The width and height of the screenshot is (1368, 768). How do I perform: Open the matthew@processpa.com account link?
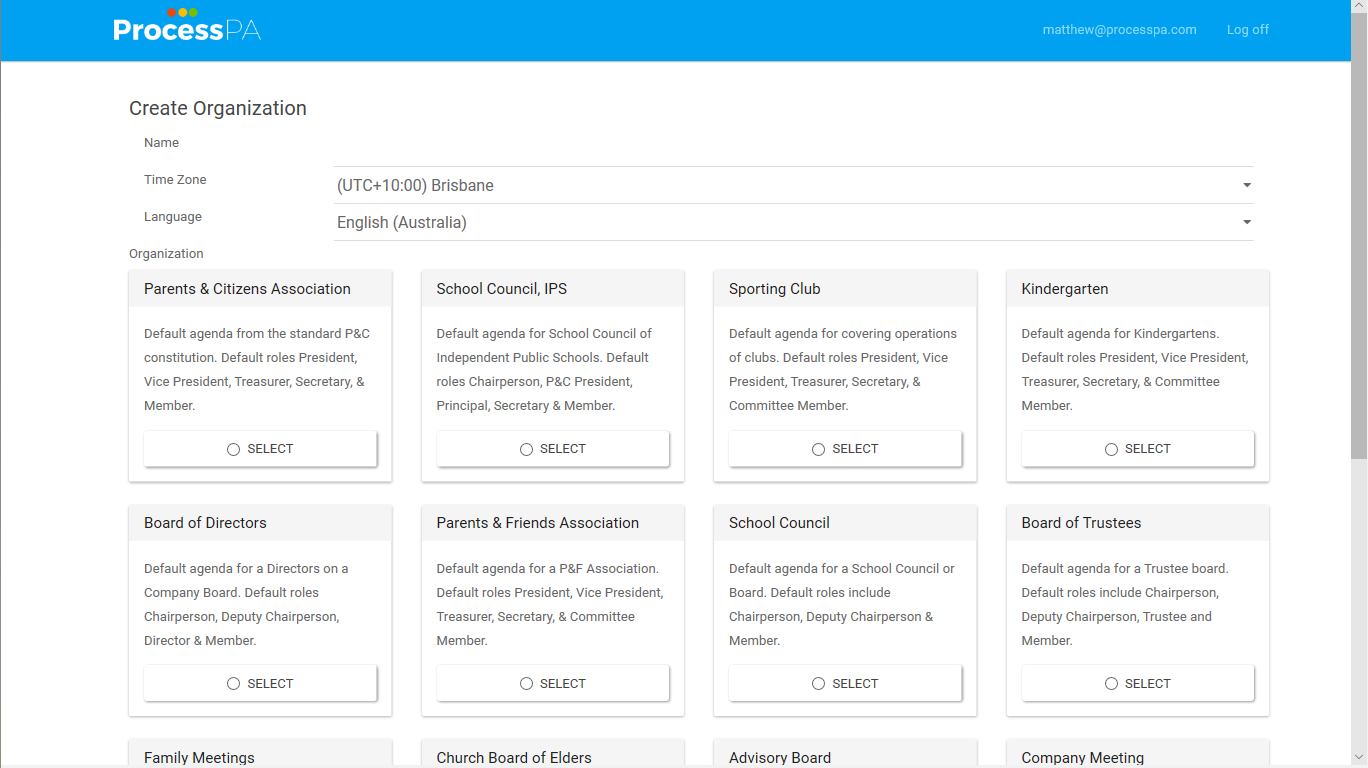coord(1119,30)
